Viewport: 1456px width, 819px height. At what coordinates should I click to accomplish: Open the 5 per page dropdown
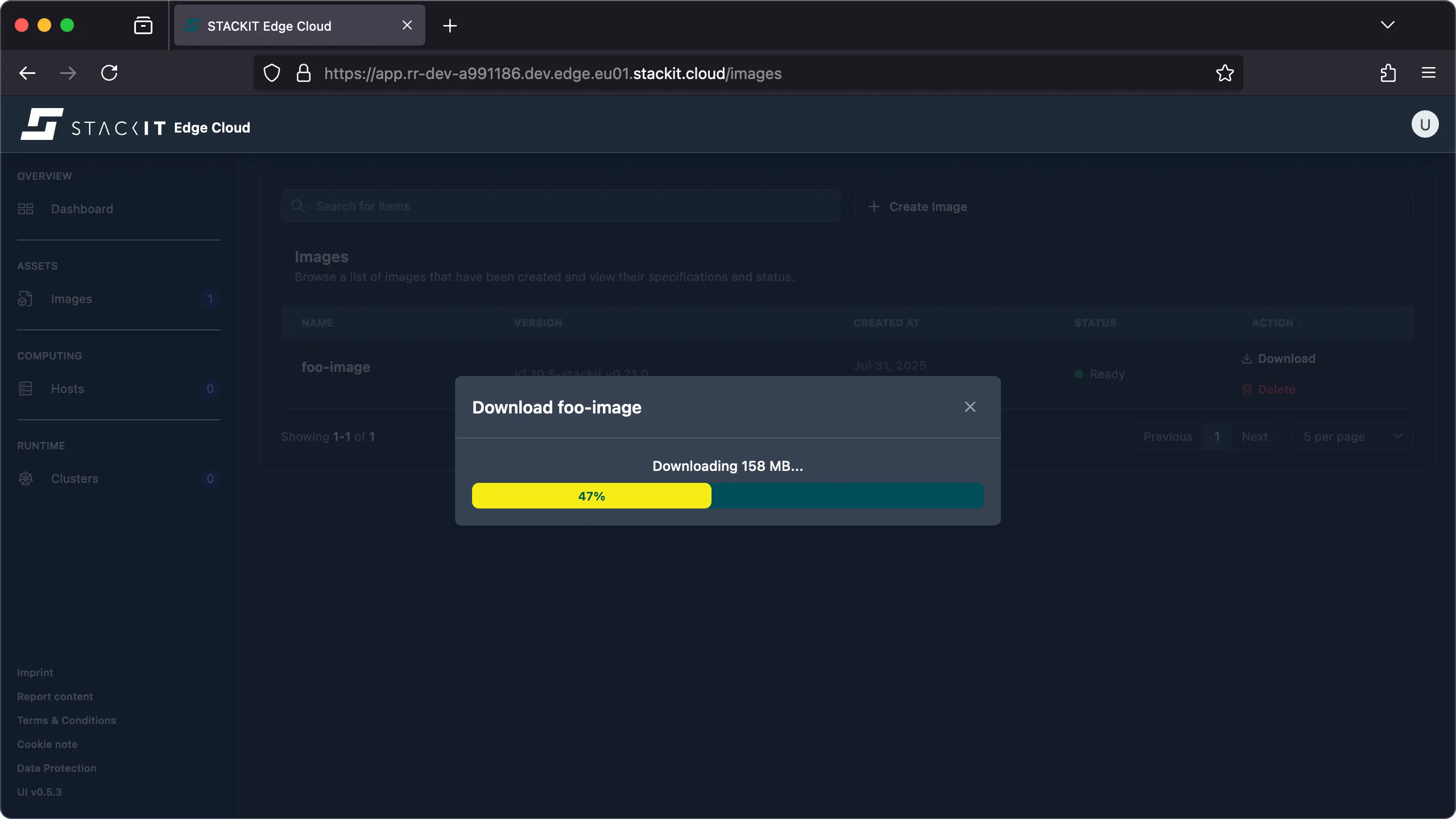(x=1352, y=436)
